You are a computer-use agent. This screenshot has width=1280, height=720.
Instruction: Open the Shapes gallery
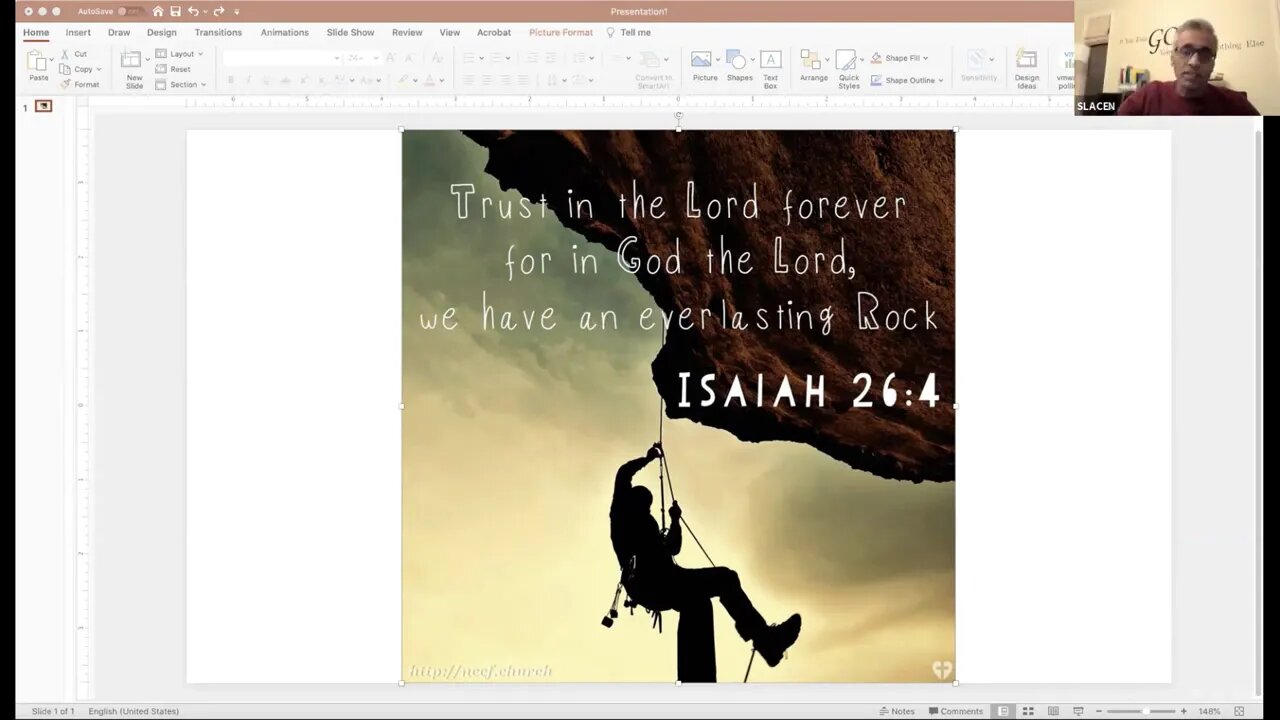click(x=740, y=66)
